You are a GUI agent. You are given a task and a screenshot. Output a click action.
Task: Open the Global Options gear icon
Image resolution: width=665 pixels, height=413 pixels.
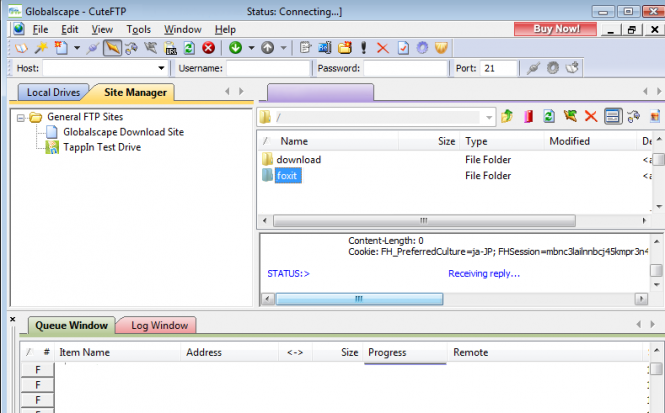coord(422,48)
